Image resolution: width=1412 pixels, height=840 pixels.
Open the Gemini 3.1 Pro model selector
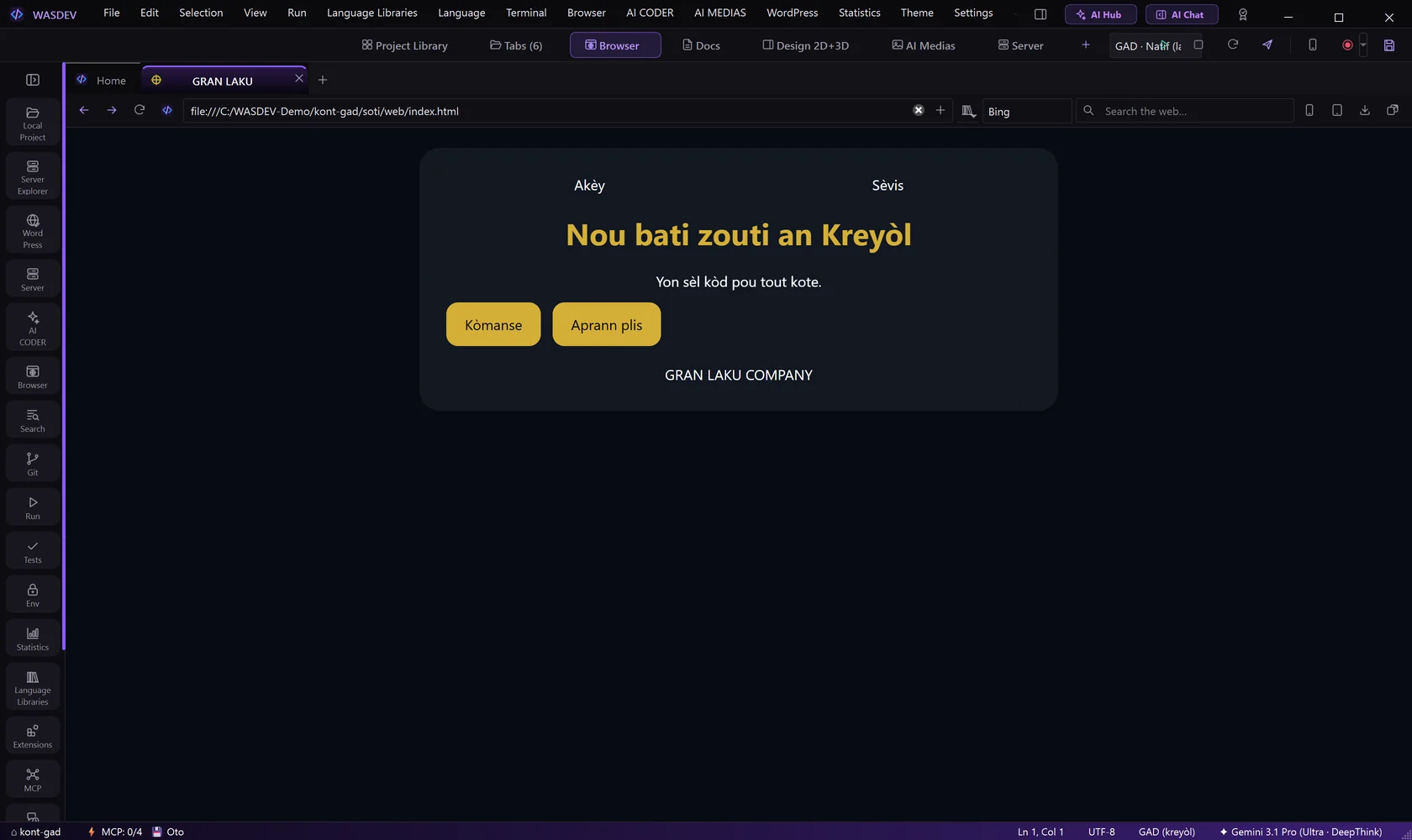point(1300,832)
